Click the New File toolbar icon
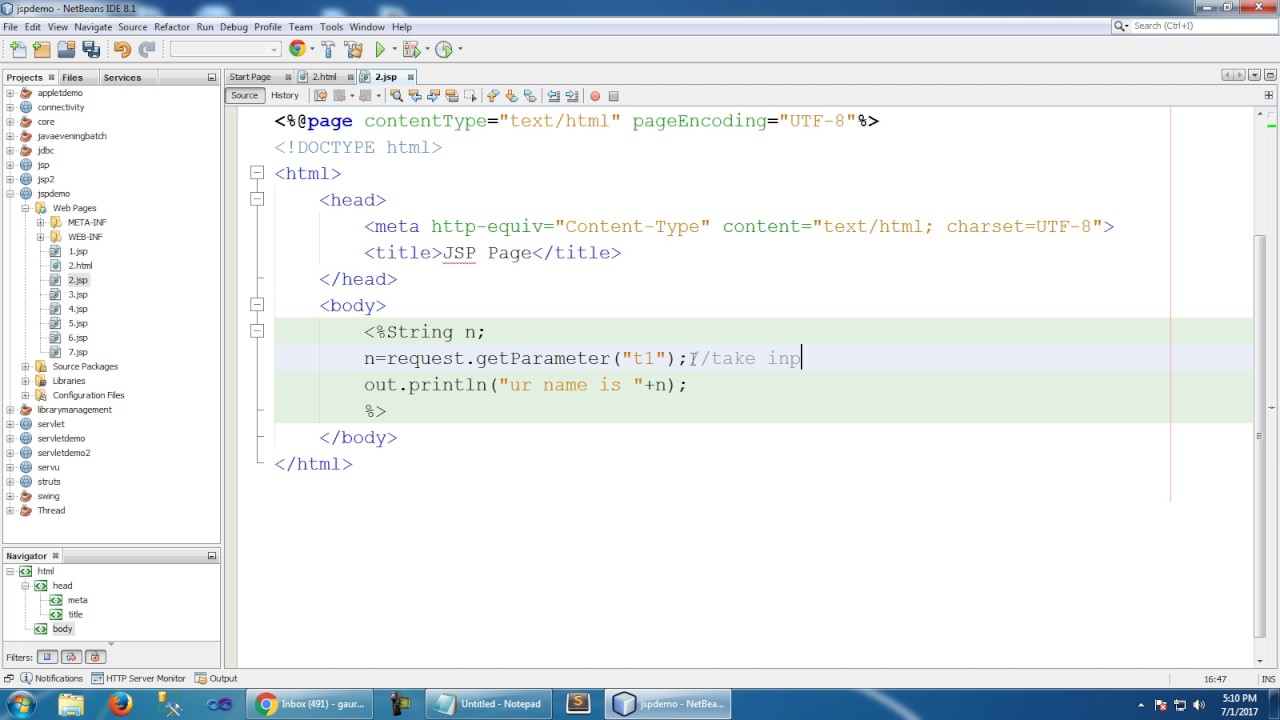This screenshot has width=1280, height=720. (18, 49)
